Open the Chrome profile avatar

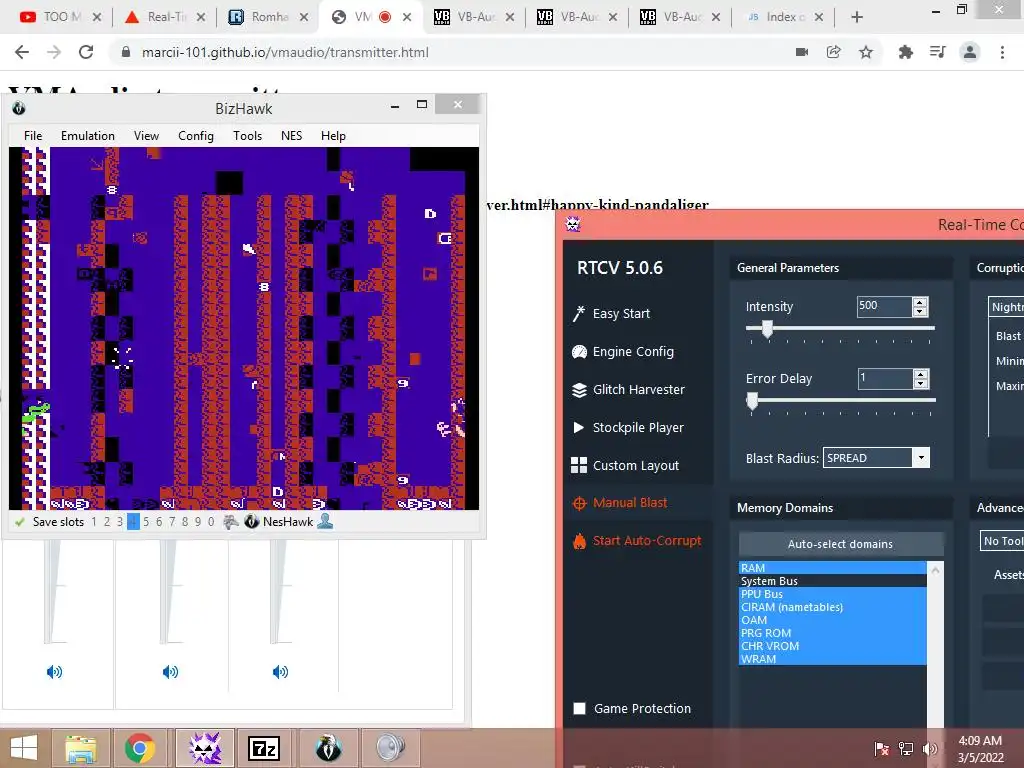tap(970, 52)
